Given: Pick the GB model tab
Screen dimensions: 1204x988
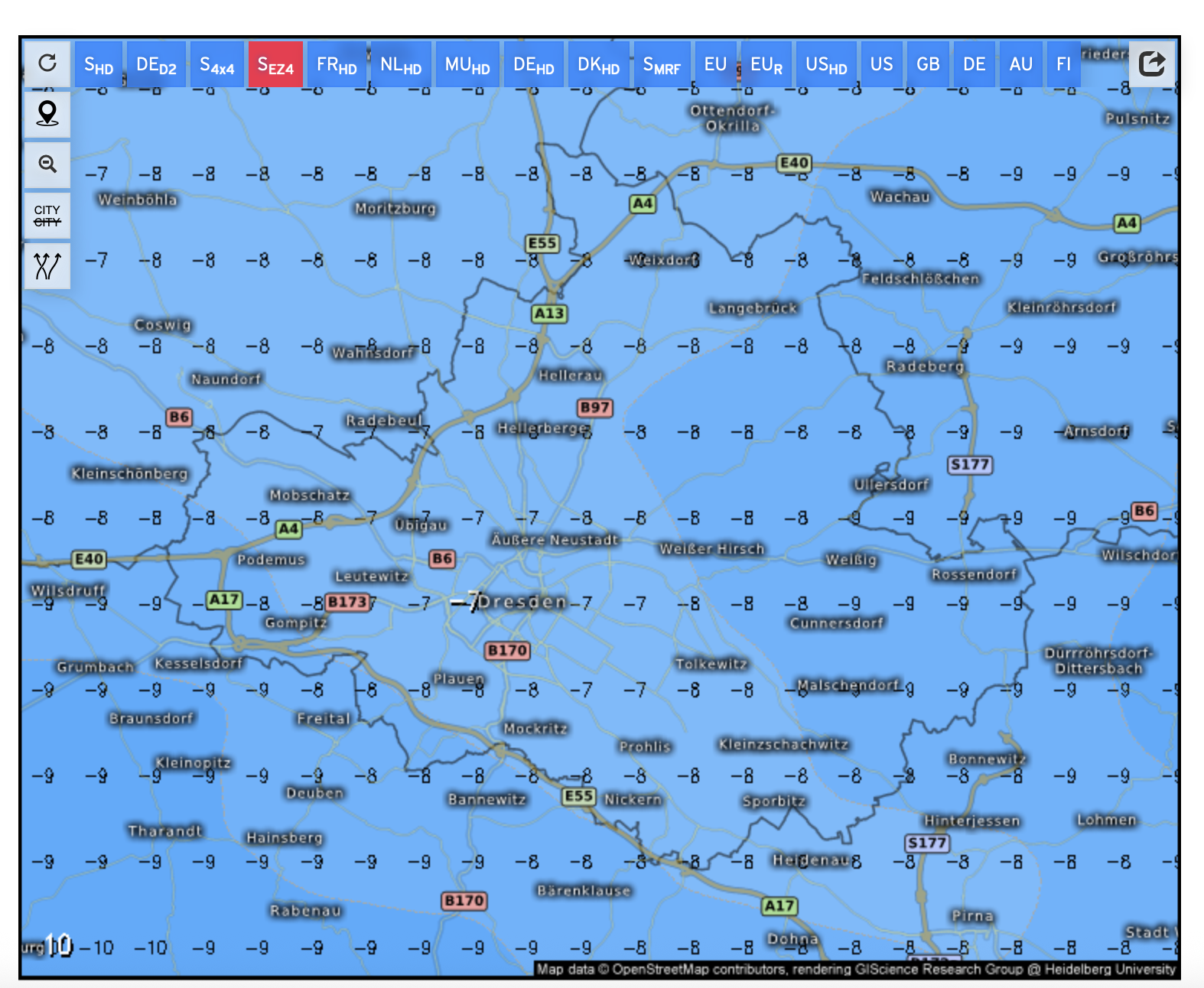Looking at the screenshot, I should click(928, 65).
